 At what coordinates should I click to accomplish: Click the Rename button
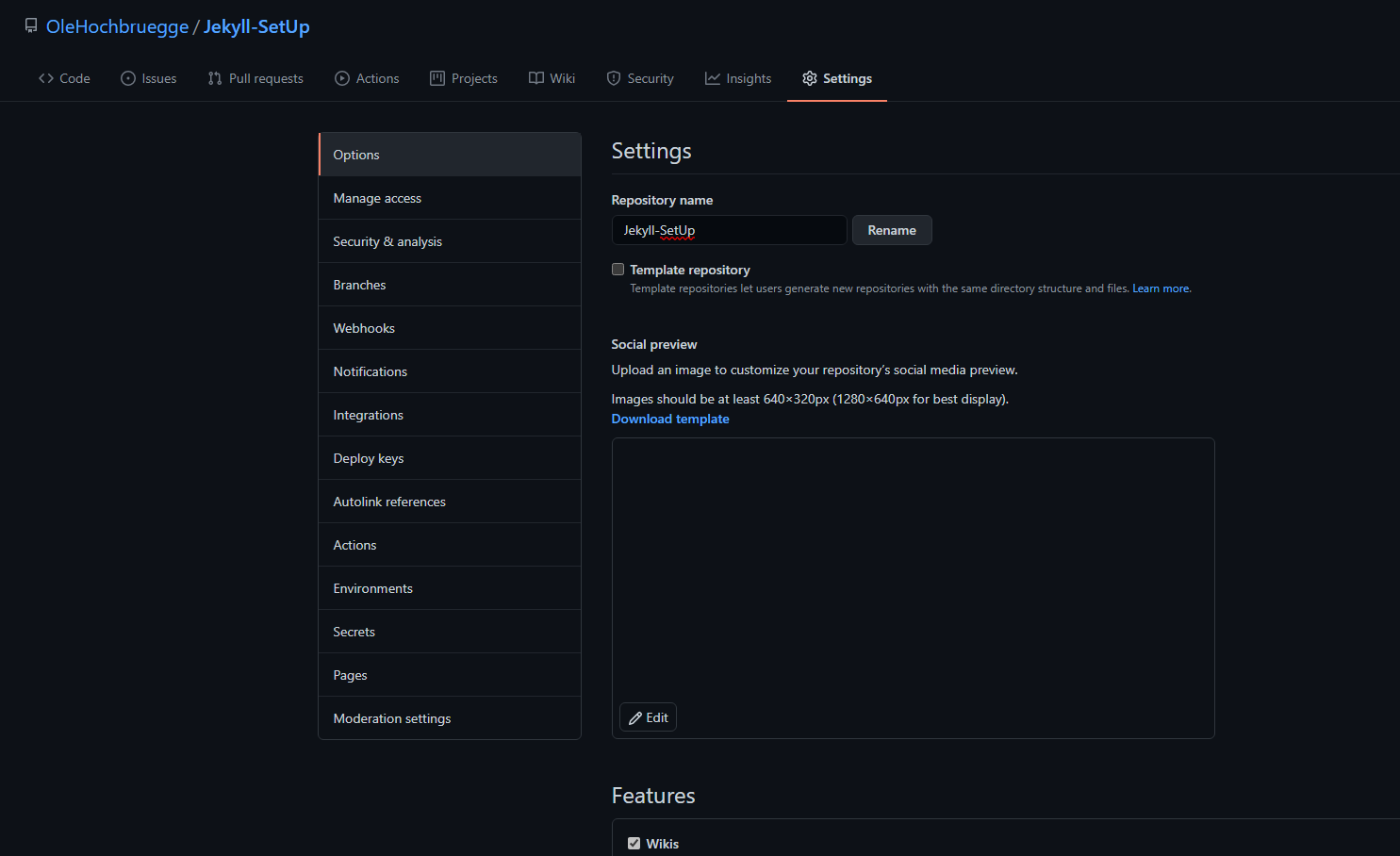pyautogui.click(x=892, y=230)
